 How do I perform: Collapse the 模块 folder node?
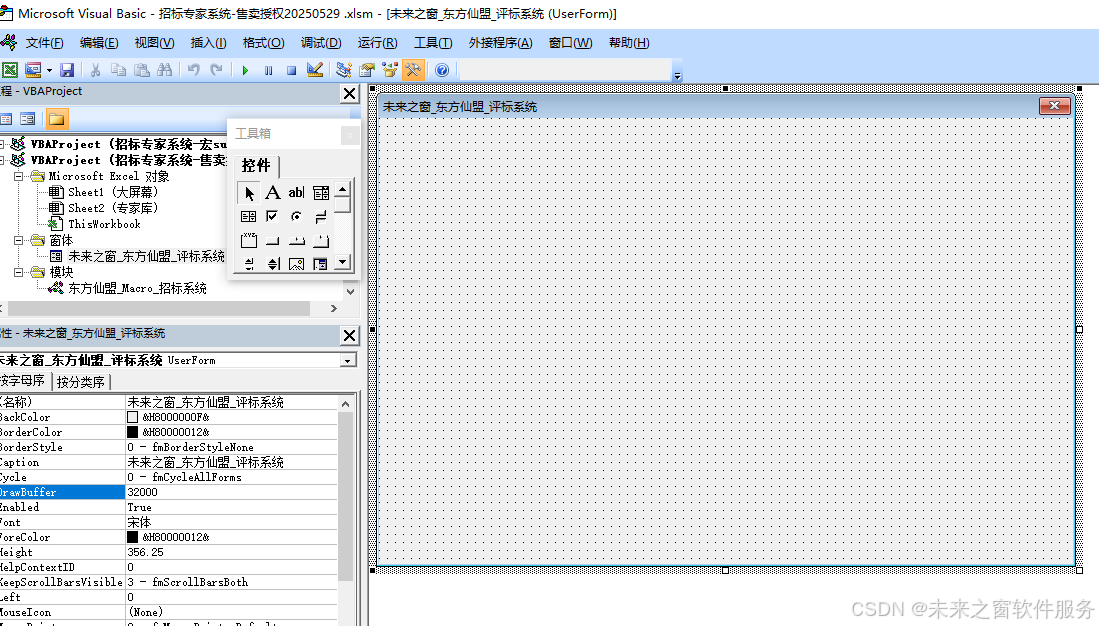click(x=19, y=272)
